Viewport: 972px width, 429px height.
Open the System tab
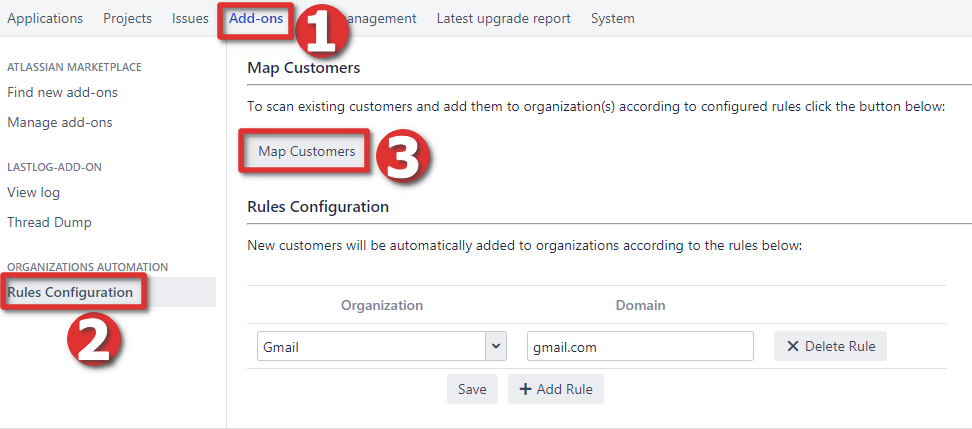(612, 19)
